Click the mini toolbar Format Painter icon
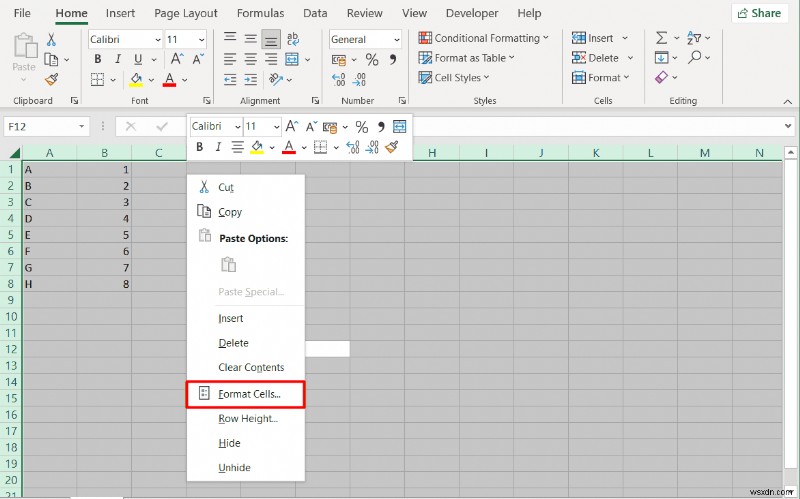 coord(392,147)
